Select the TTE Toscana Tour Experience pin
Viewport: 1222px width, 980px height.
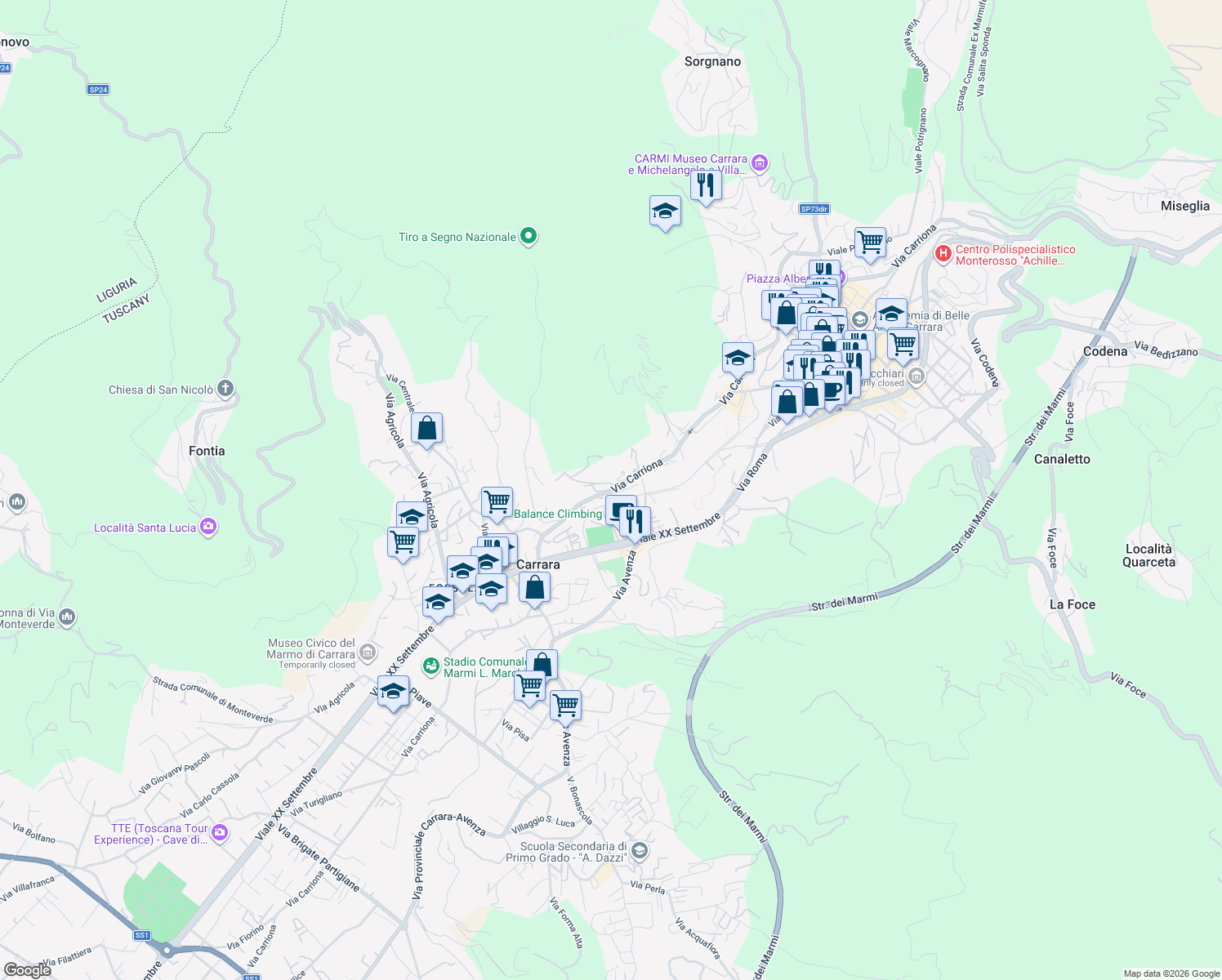point(218,833)
